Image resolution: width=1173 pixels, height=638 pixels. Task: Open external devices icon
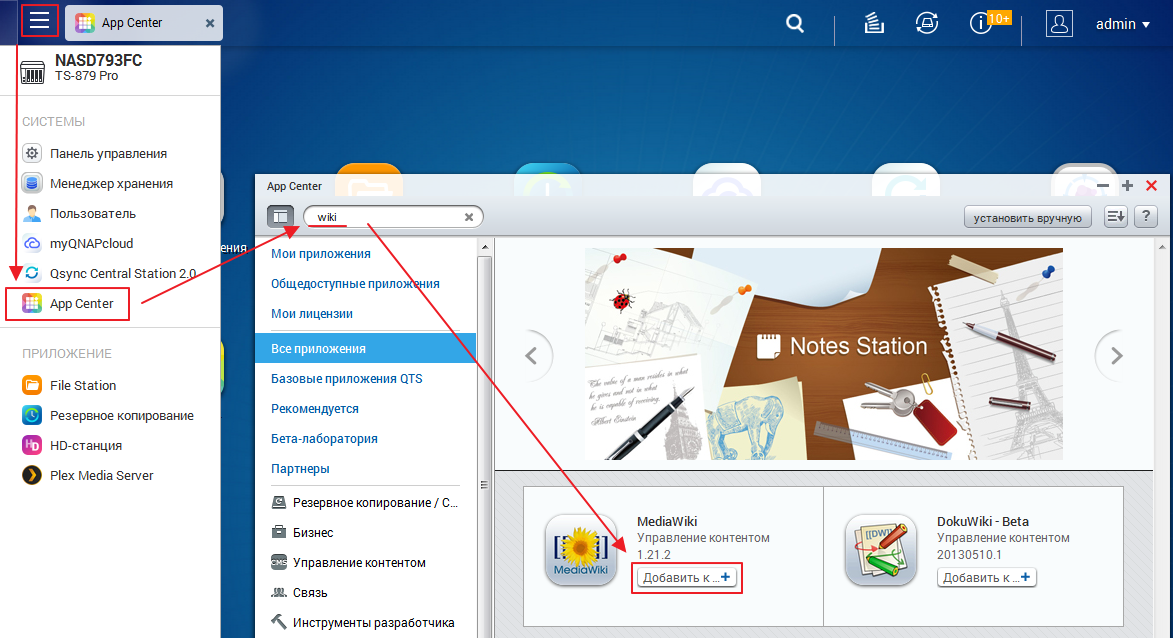pyautogui.click(x=927, y=24)
